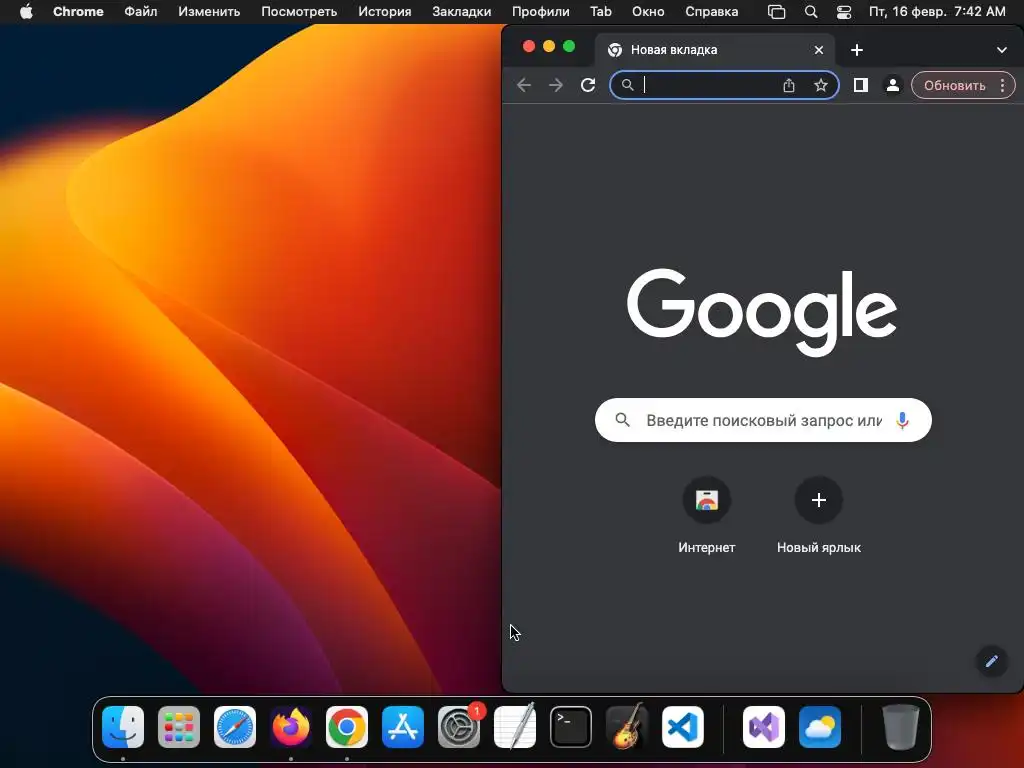Open the App Store from the Dock
The height and width of the screenshot is (768, 1024).
coord(403,727)
